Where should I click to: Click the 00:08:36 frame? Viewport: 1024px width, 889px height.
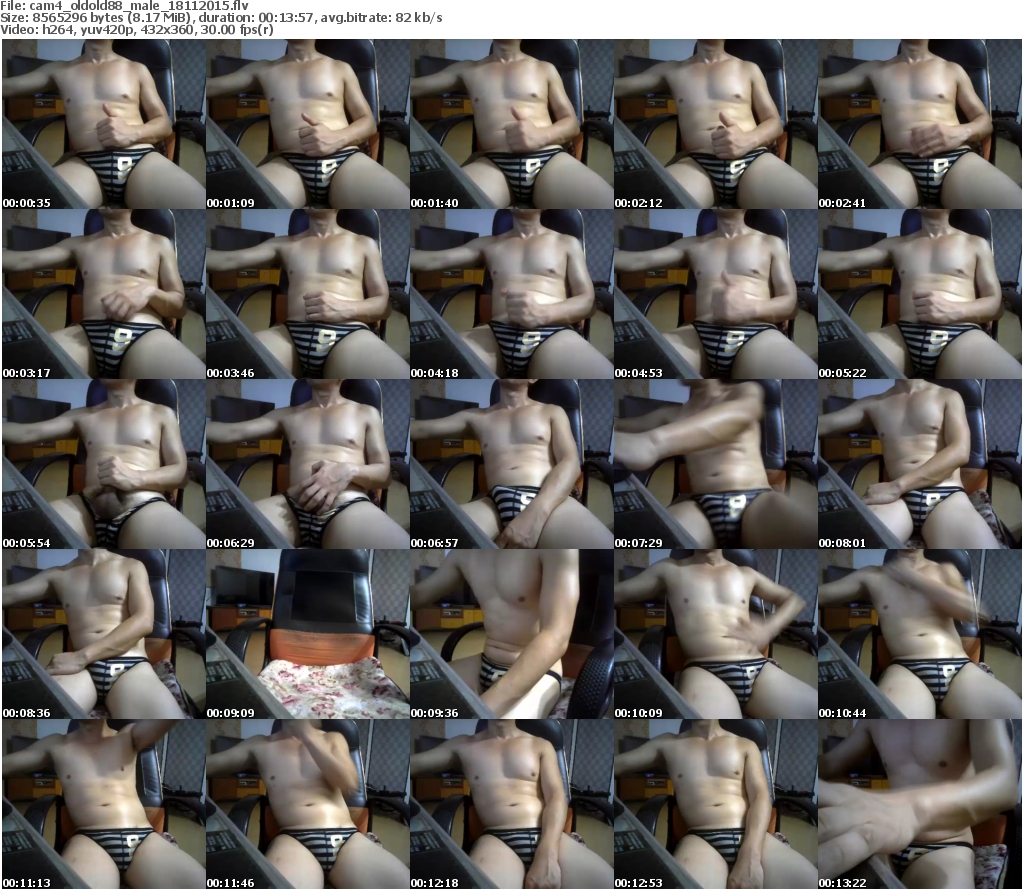(x=104, y=634)
